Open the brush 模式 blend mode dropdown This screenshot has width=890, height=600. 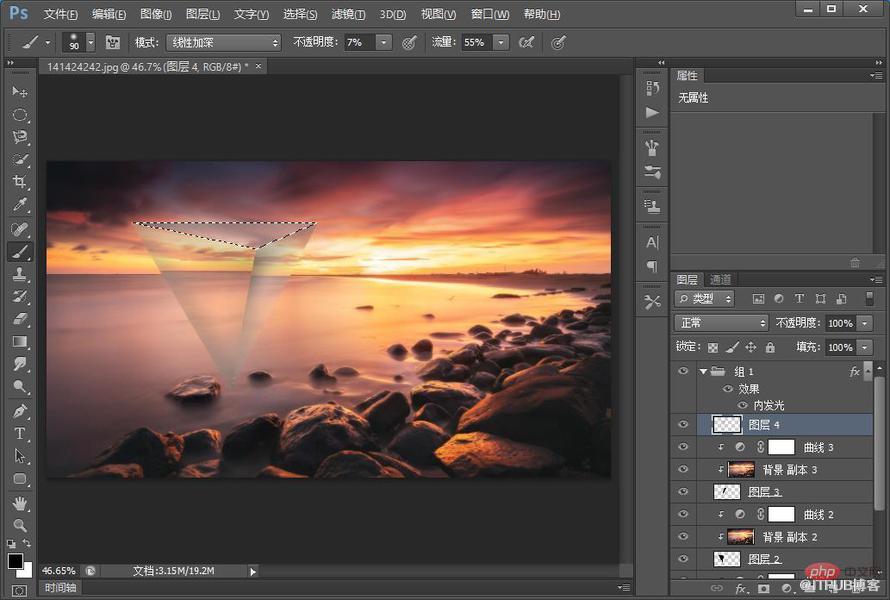224,43
